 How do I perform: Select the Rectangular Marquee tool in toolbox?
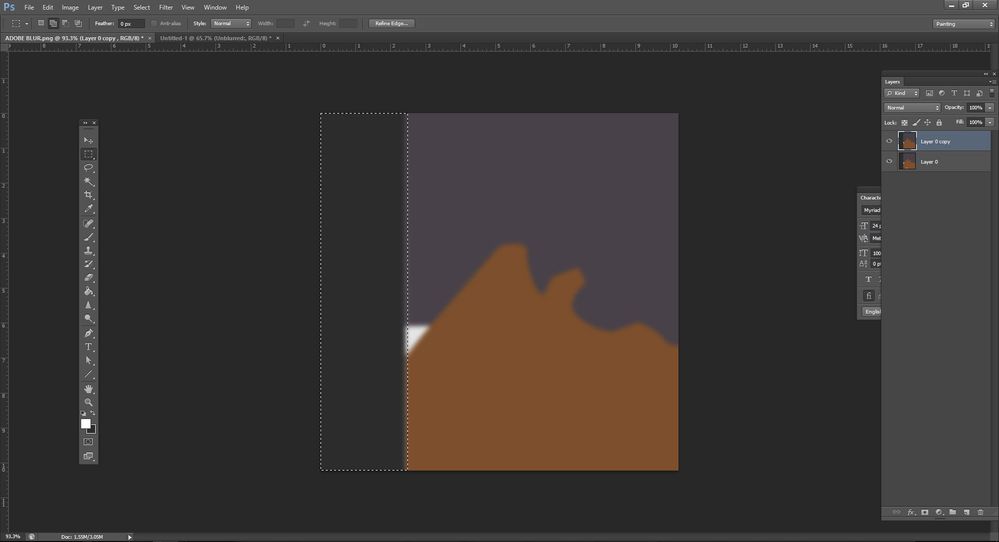pos(89,154)
